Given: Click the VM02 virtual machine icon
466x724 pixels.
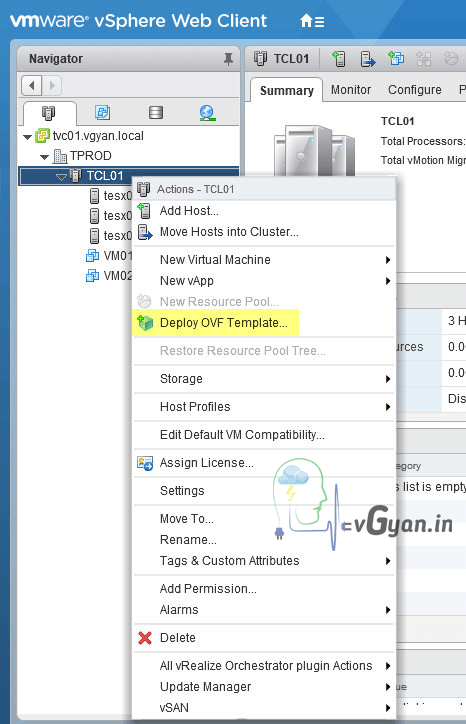Looking at the screenshot, I should 92,276.
